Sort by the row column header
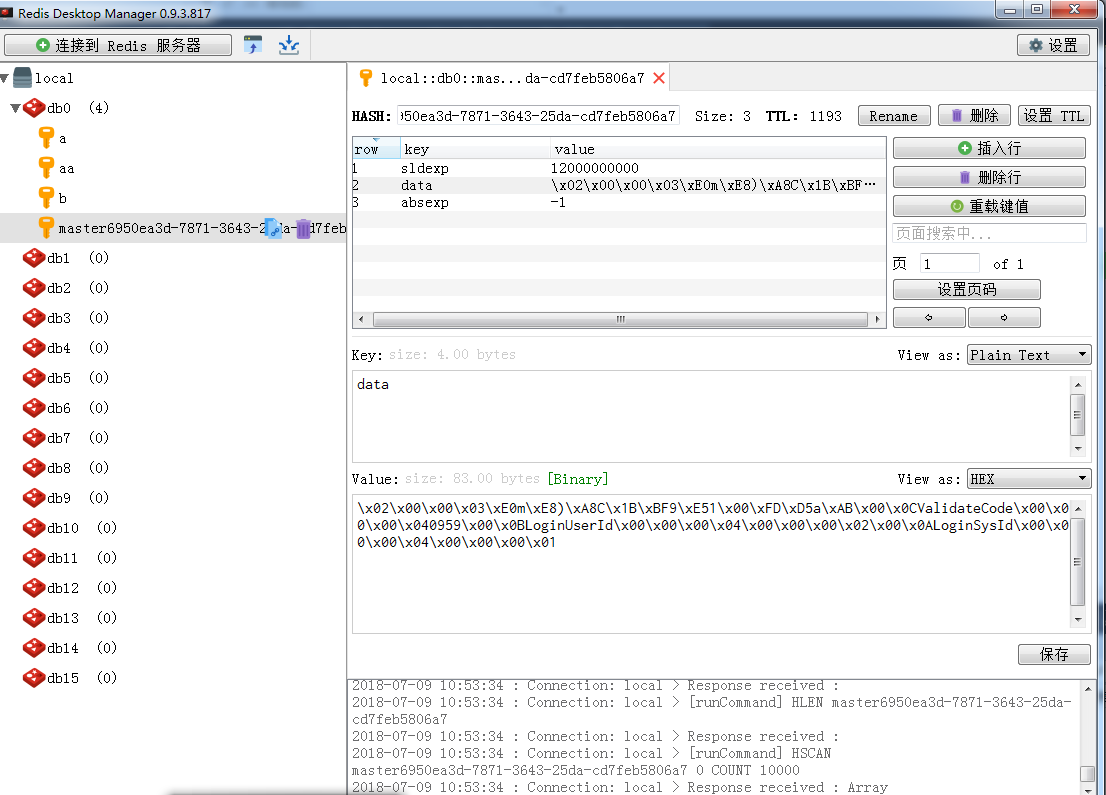 [376, 149]
